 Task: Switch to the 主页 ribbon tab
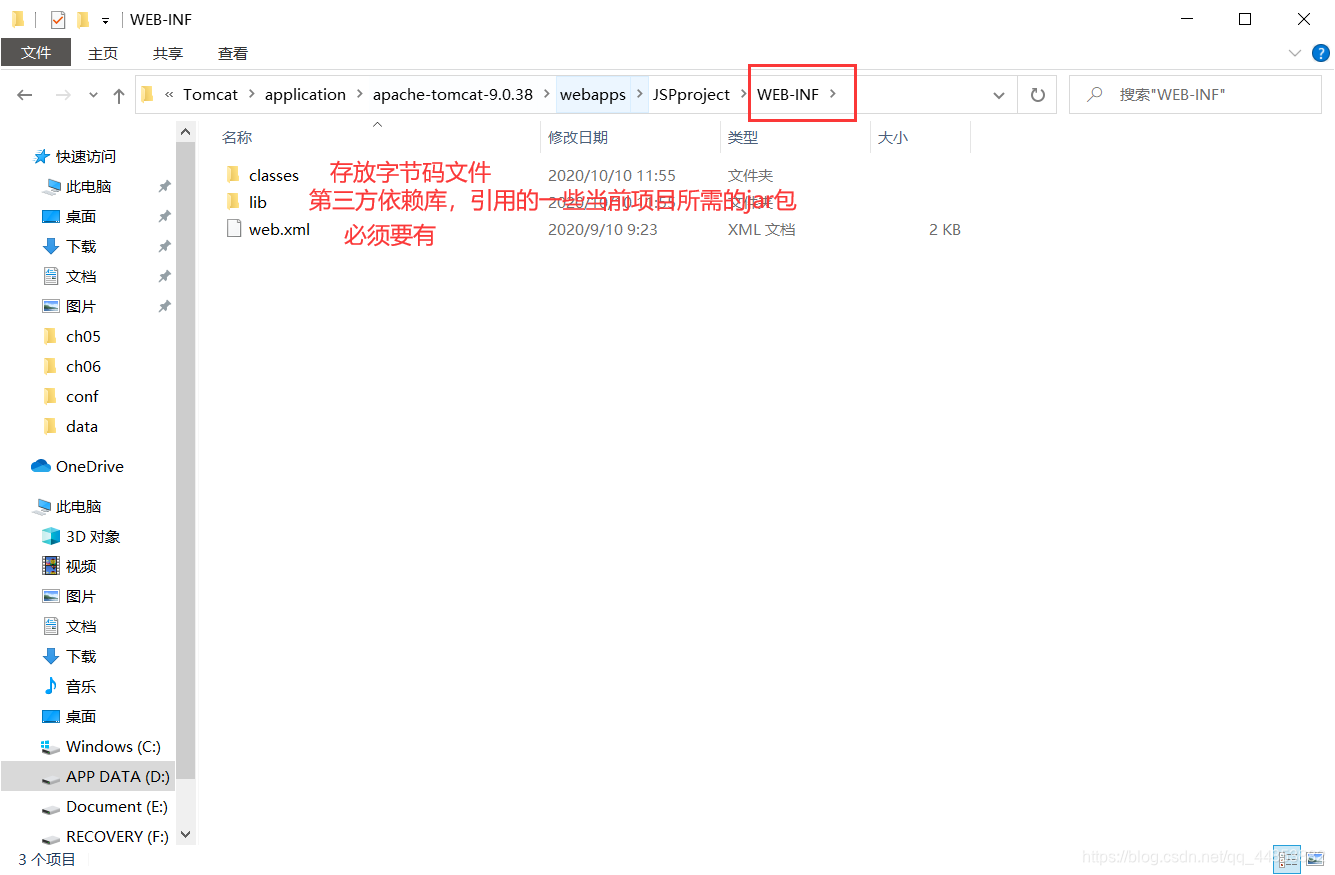pos(103,53)
